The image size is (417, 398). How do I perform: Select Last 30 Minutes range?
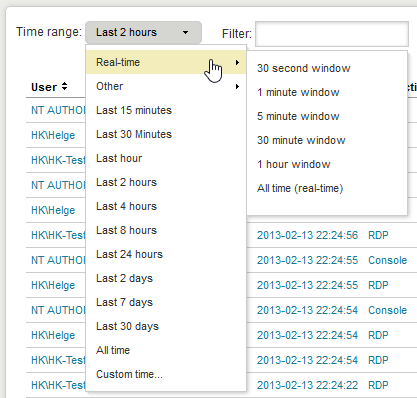coord(134,134)
